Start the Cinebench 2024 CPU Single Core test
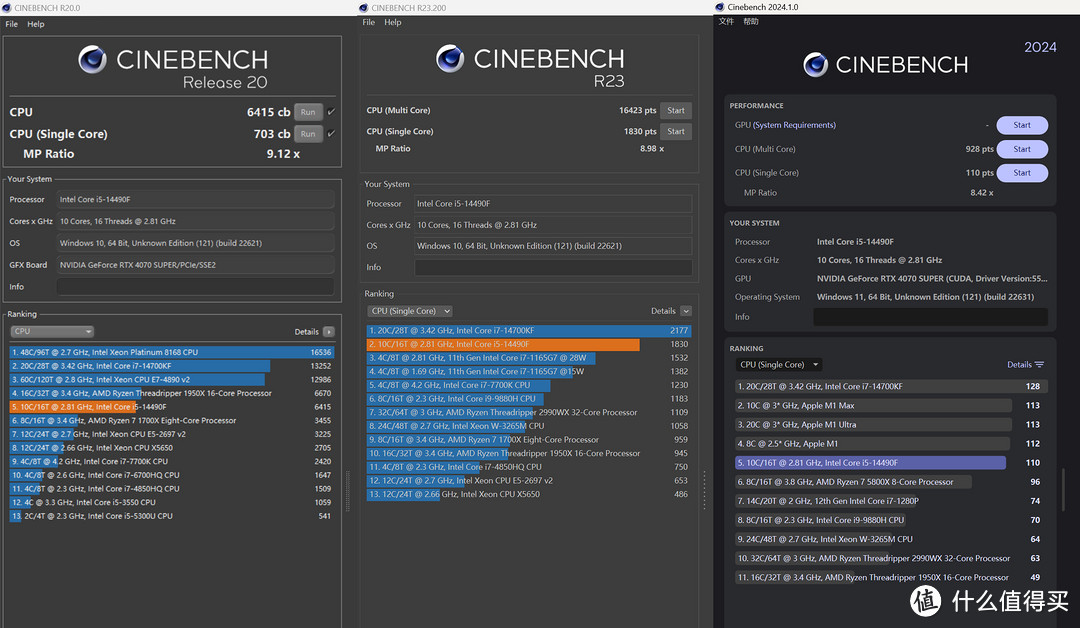This screenshot has height=628, width=1080. [1022, 173]
